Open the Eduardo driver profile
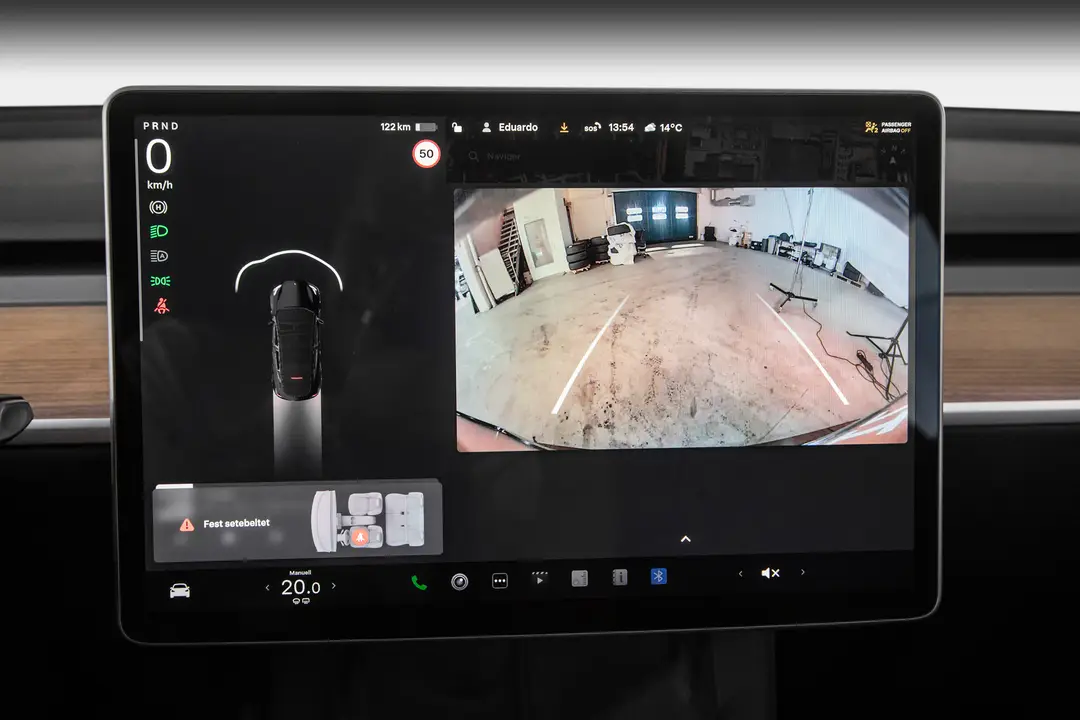The height and width of the screenshot is (720, 1080). click(x=510, y=127)
